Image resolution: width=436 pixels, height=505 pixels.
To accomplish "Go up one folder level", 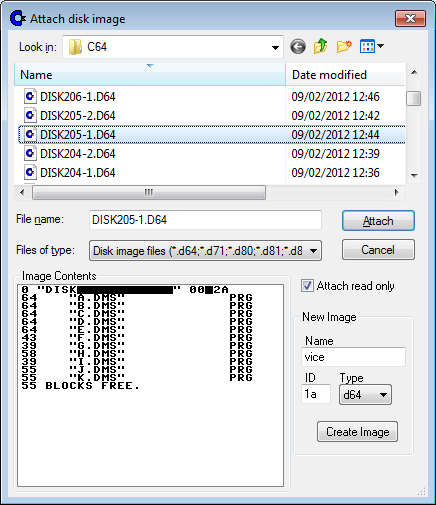I will [x=320, y=46].
